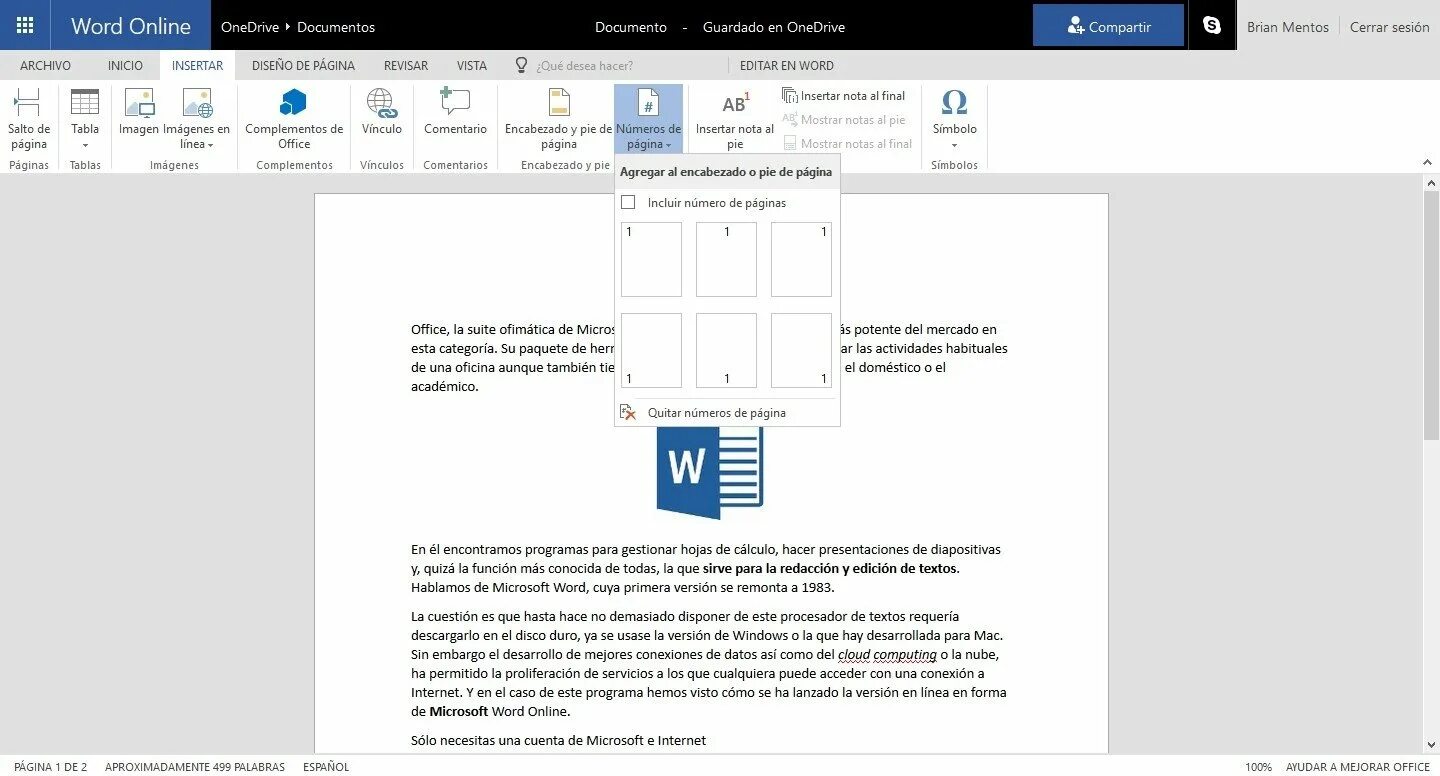Go to OneDrive breadcrumb
1440x776 pixels.
coord(250,27)
